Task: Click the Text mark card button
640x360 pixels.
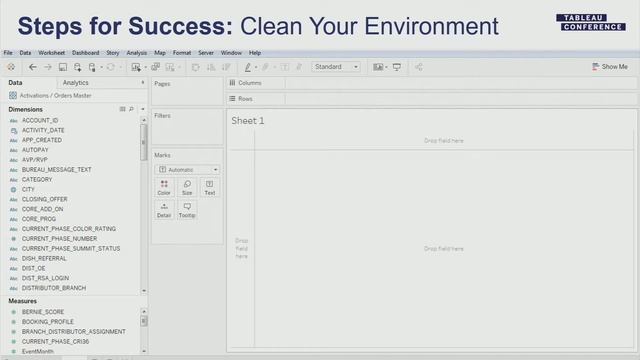Action: (210, 188)
